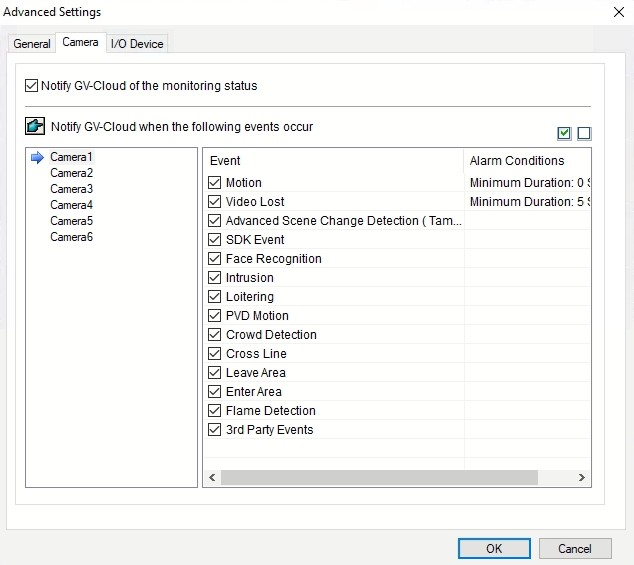Click right arrow on horizontal scrollbar
Viewport: 634px width, 565px height.
582,478
